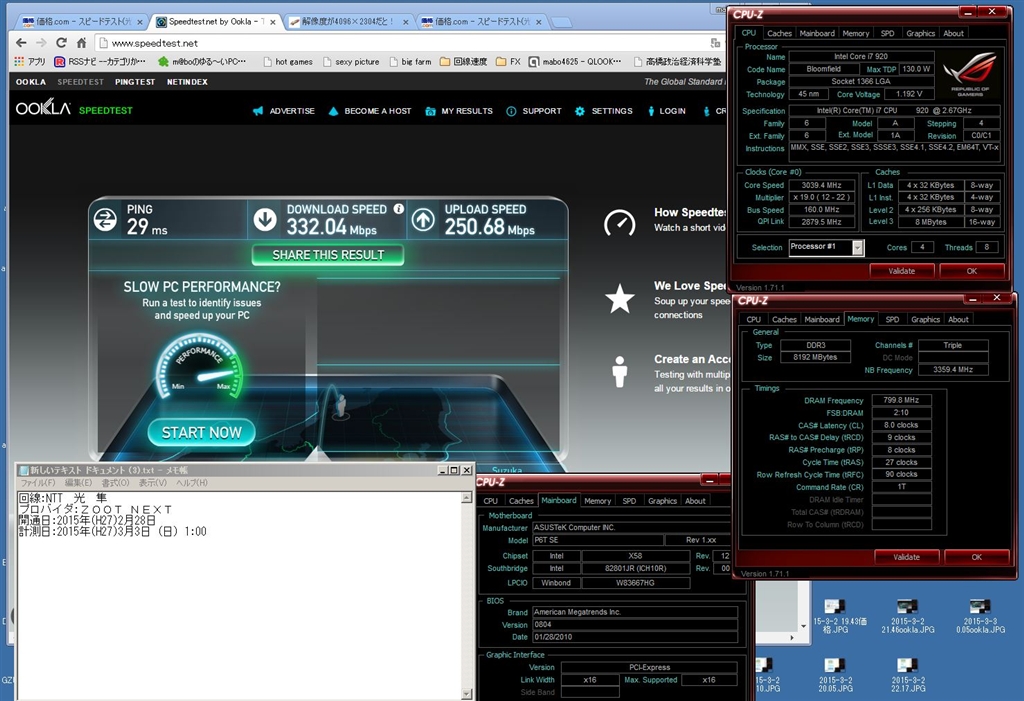Click the performance gauge dial

[200, 366]
